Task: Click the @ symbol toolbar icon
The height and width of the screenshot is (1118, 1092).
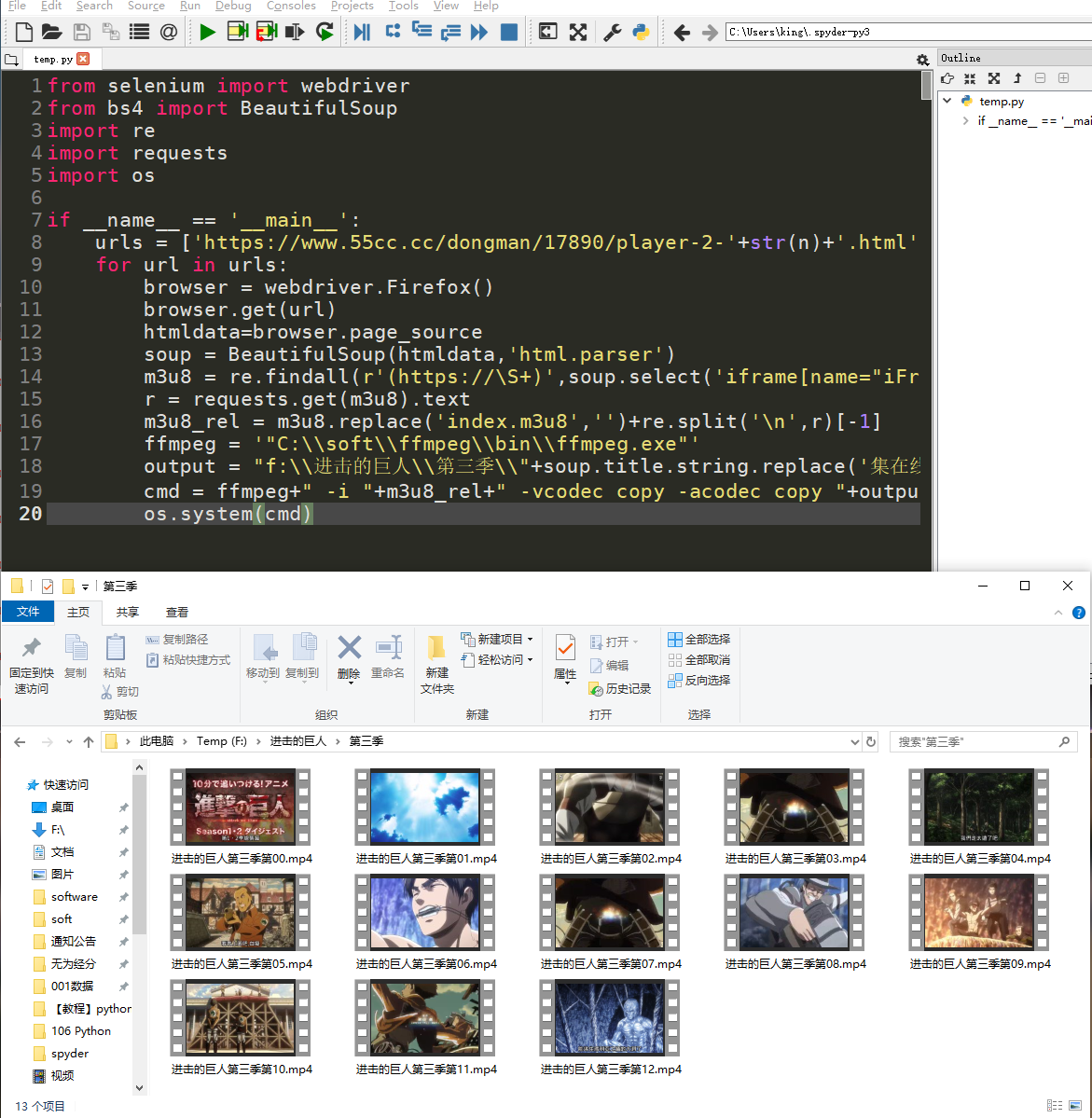Action: pos(169,32)
